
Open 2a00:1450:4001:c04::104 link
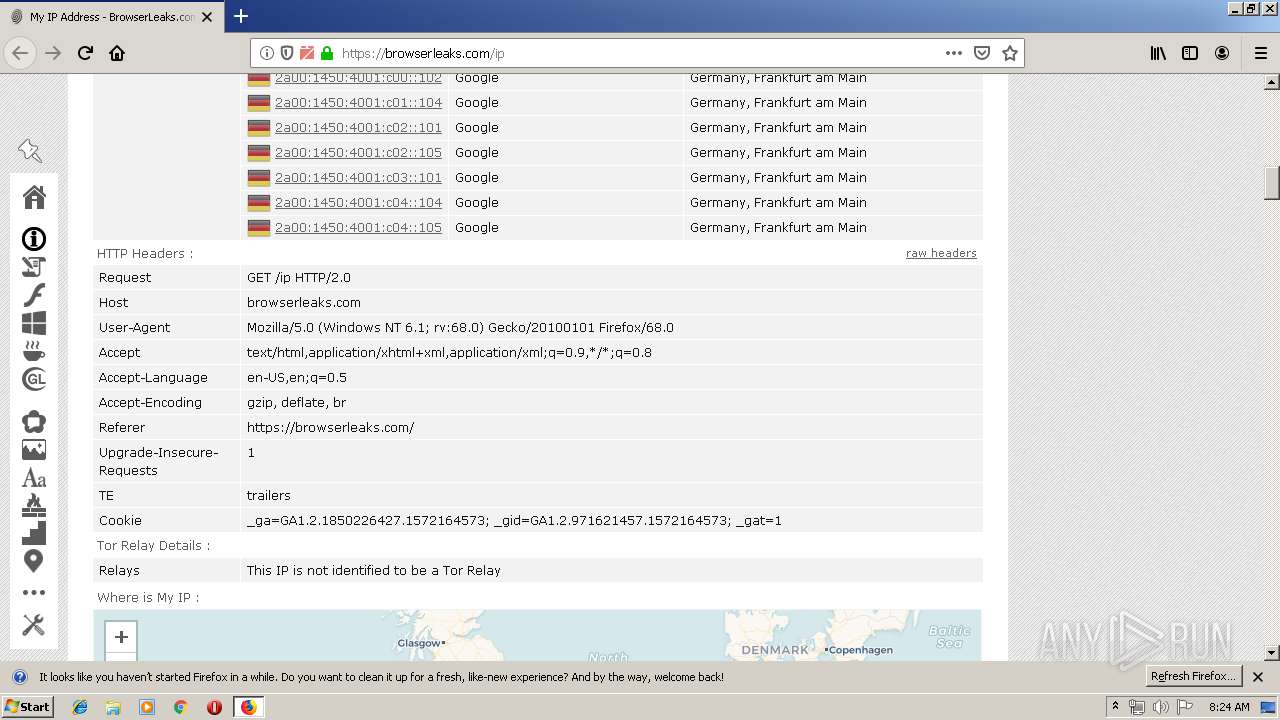358,202
